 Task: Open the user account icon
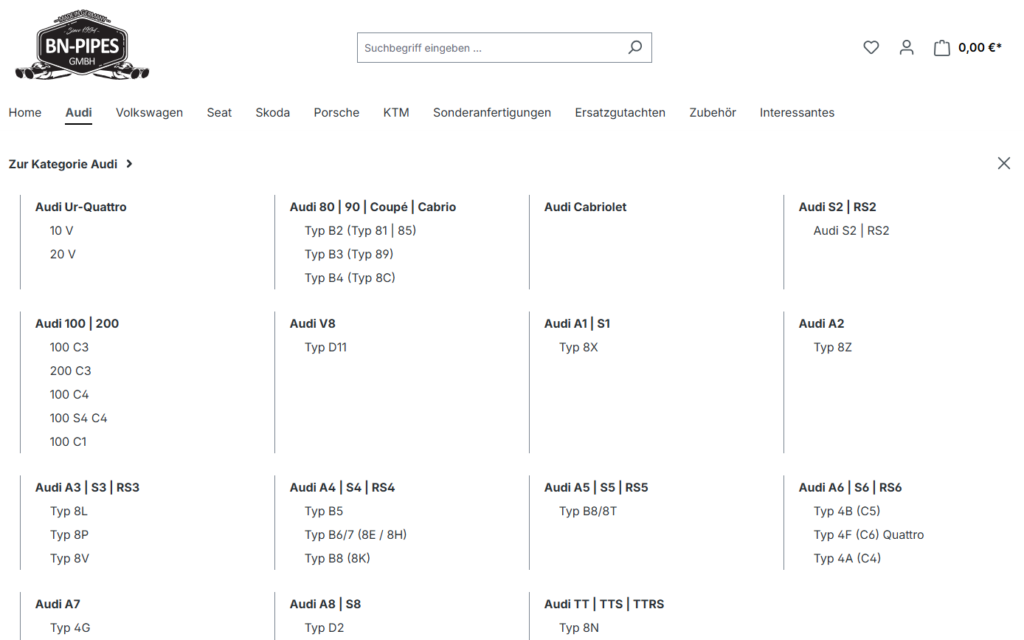[906, 47]
